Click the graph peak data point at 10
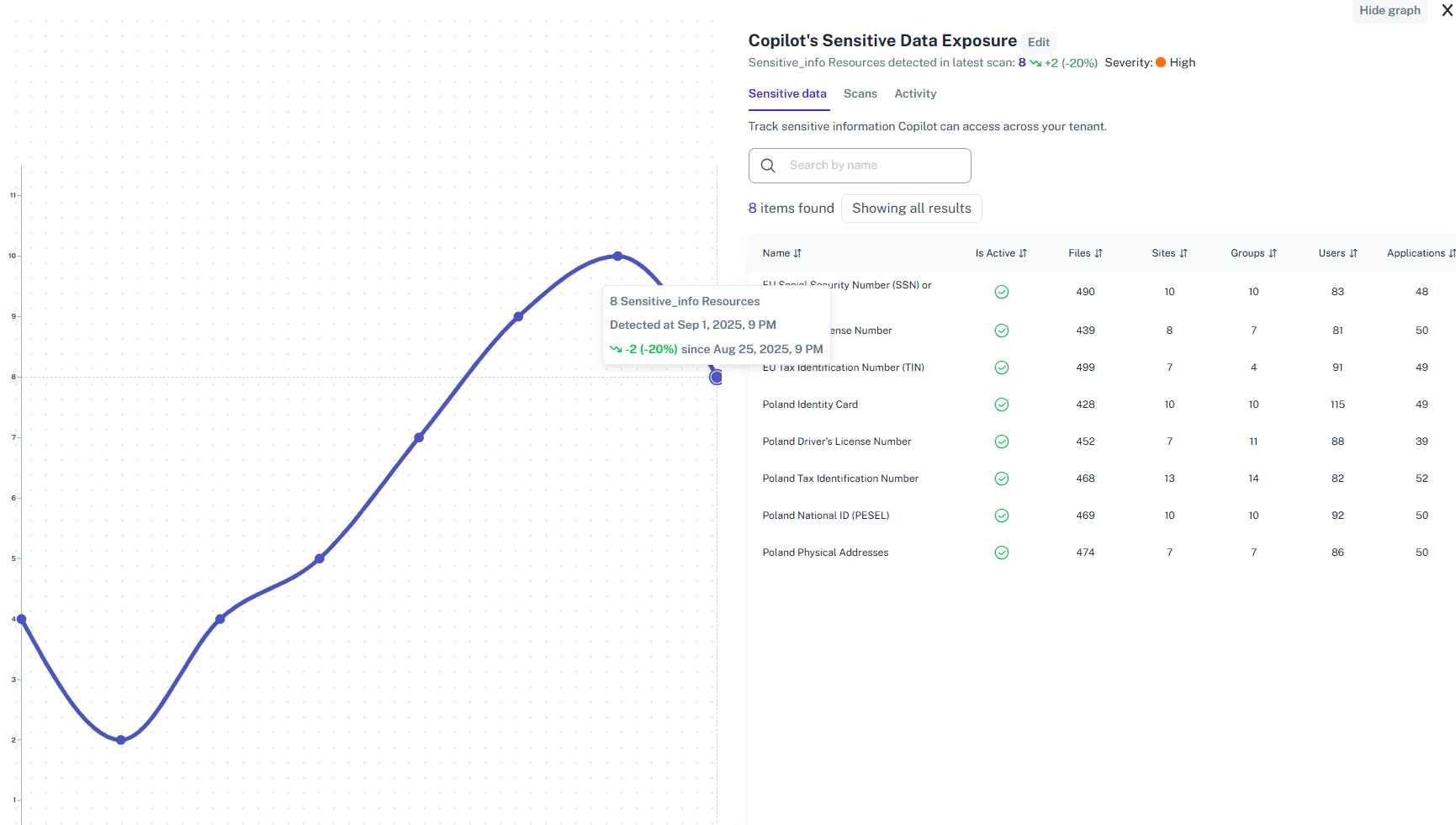Image resolution: width=1456 pixels, height=825 pixels. coord(617,256)
